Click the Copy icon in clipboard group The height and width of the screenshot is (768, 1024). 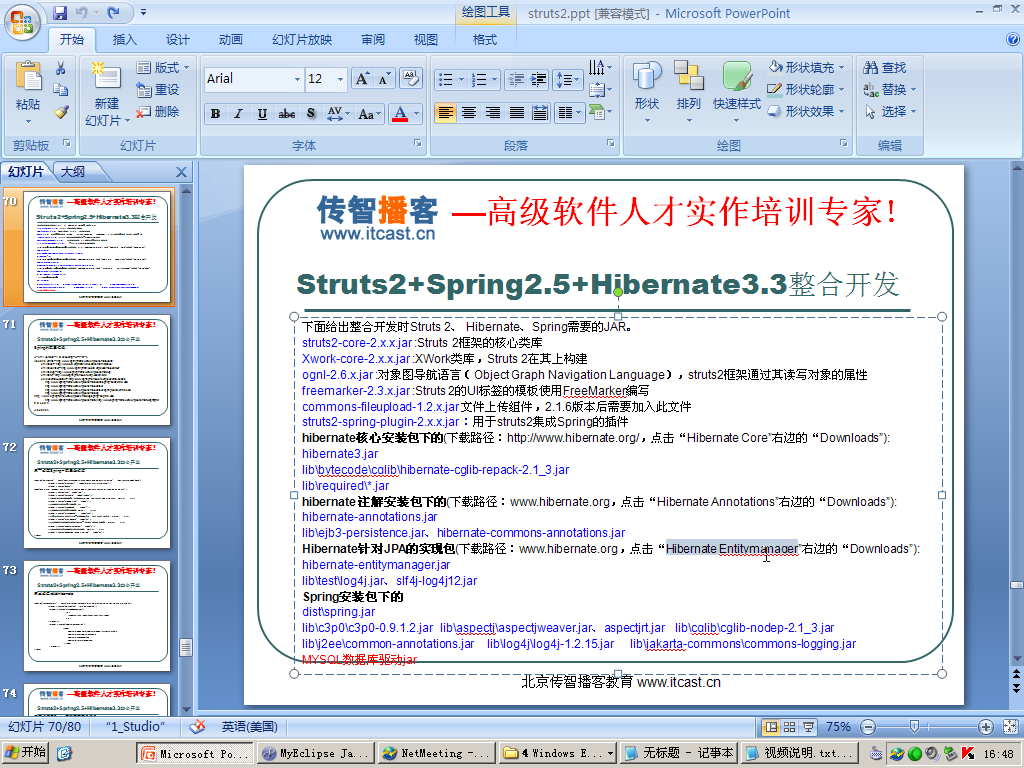click(61, 90)
